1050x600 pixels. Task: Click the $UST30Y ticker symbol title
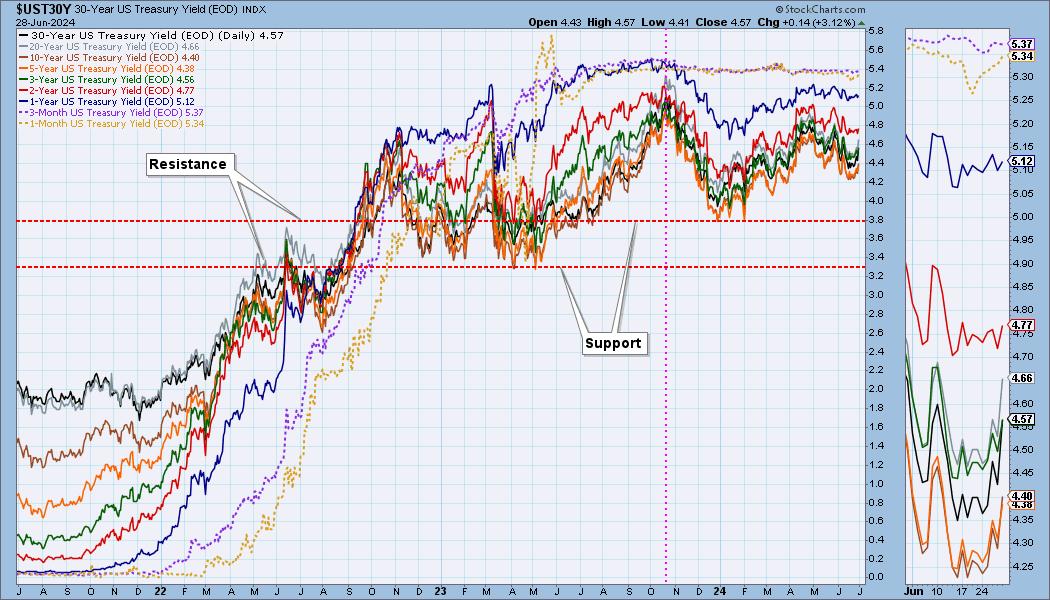[x=43, y=9]
